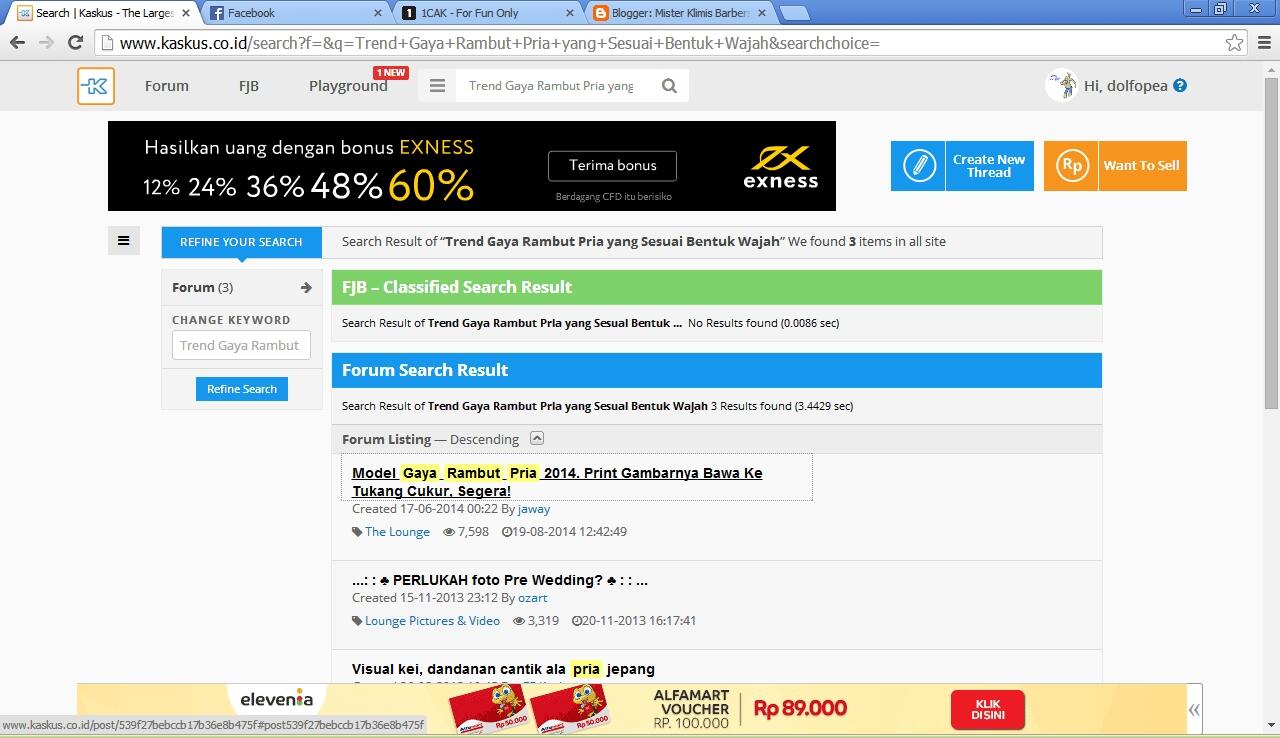Click the Create New Thread button

[x=962, y=166]
